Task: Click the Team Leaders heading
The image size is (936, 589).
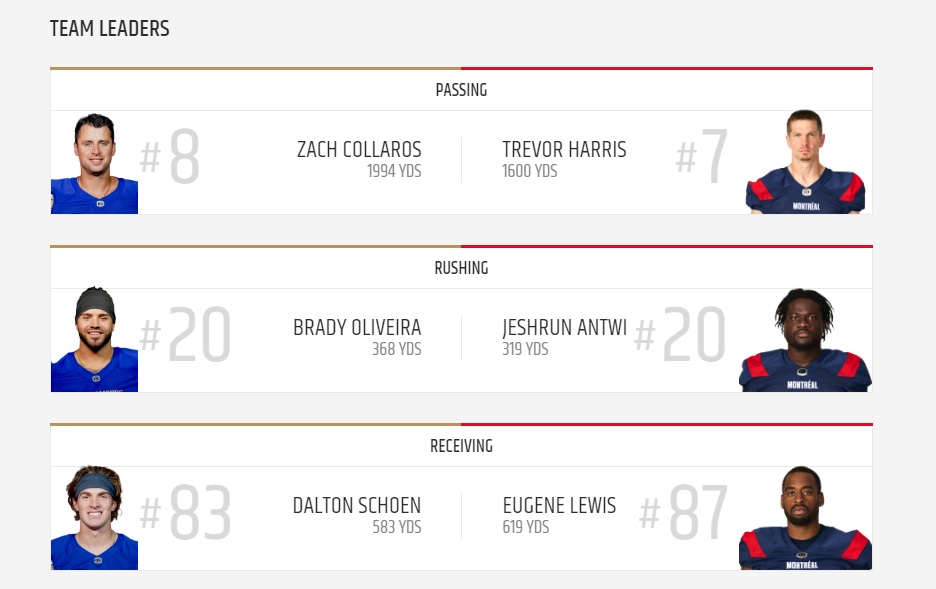Action: click(110, 29)
